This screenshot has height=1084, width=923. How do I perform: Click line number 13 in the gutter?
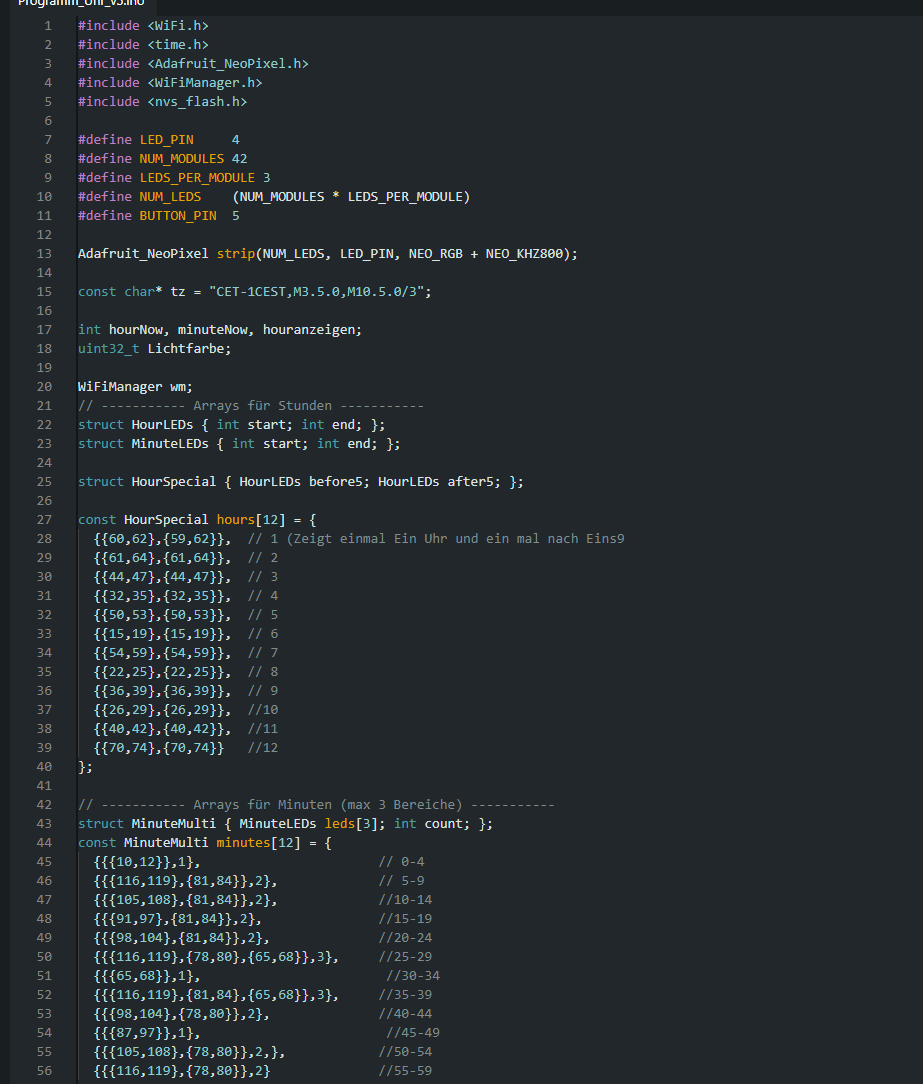(44, 254)
